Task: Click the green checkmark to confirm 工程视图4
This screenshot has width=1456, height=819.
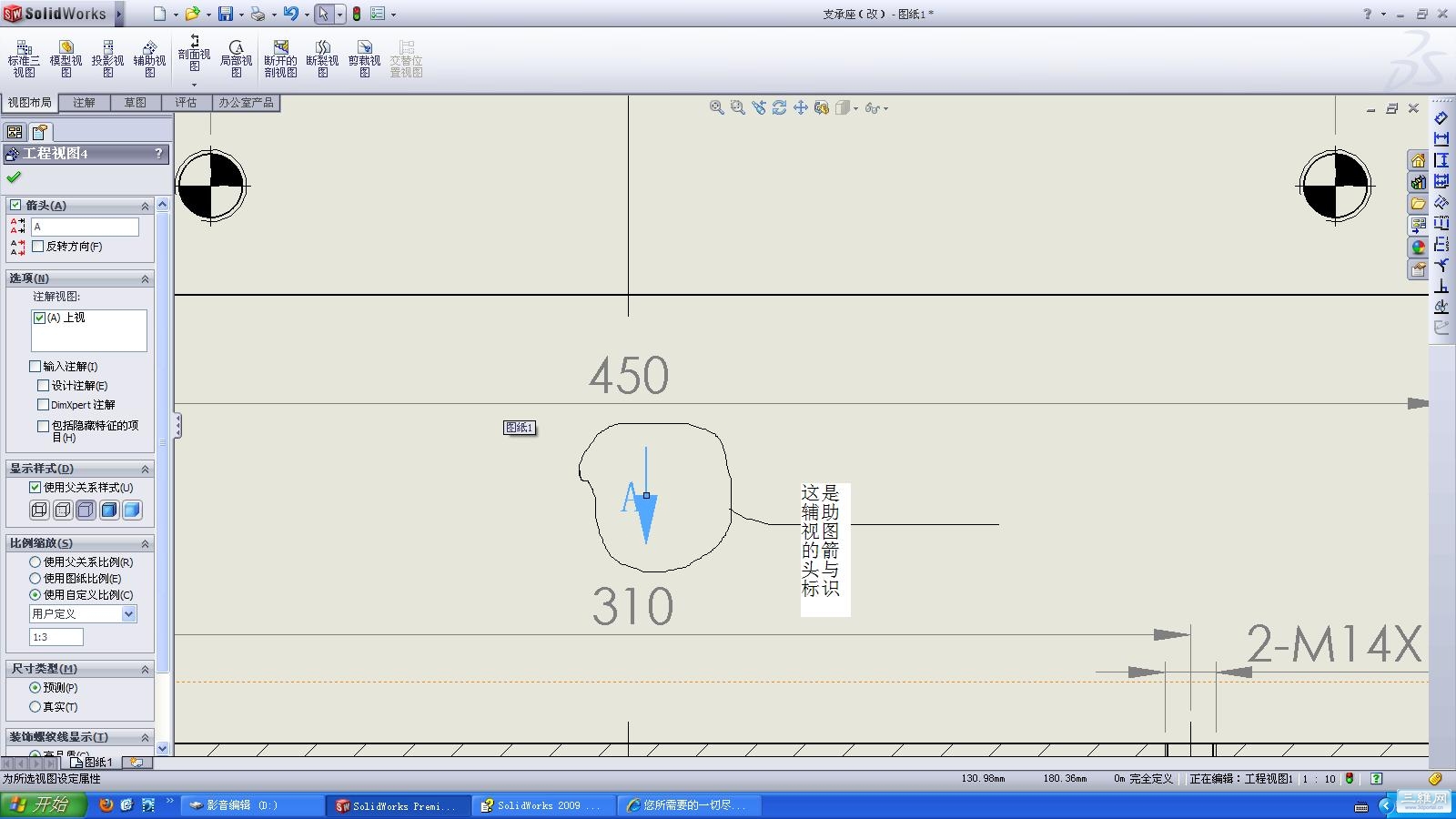Action: pyautogui.click(x=14, y=177)
